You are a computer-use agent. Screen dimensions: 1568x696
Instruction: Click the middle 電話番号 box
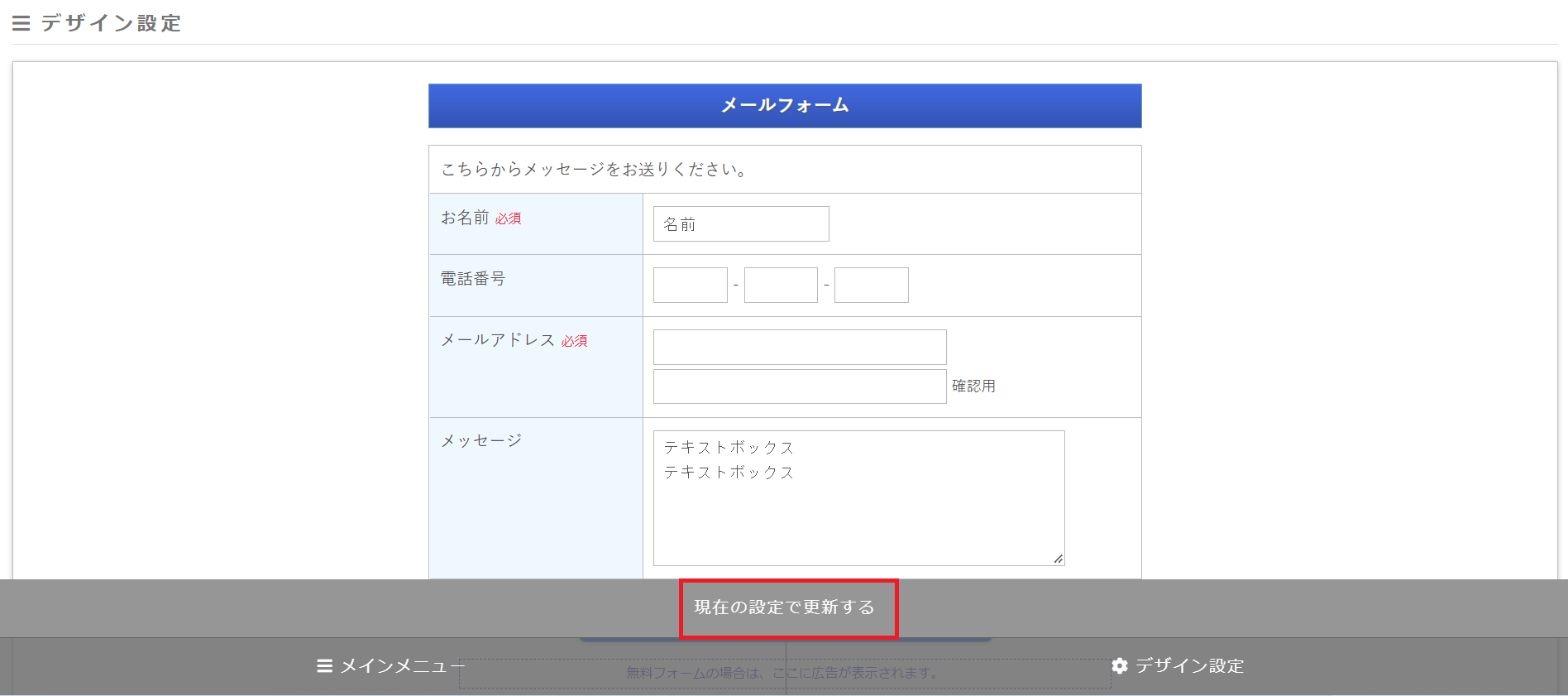(x=781, y=286)
